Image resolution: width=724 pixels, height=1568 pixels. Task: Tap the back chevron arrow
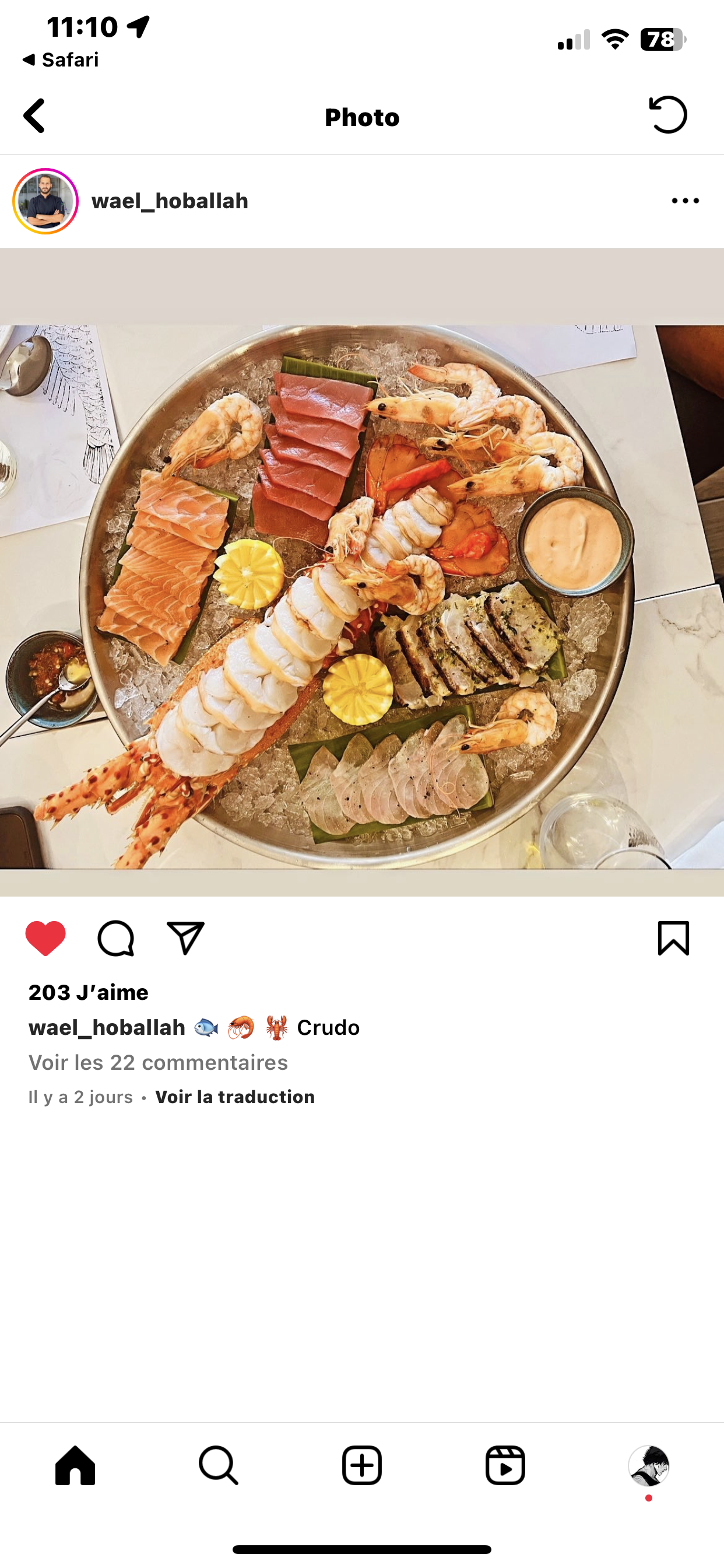[x=34, y=116]
